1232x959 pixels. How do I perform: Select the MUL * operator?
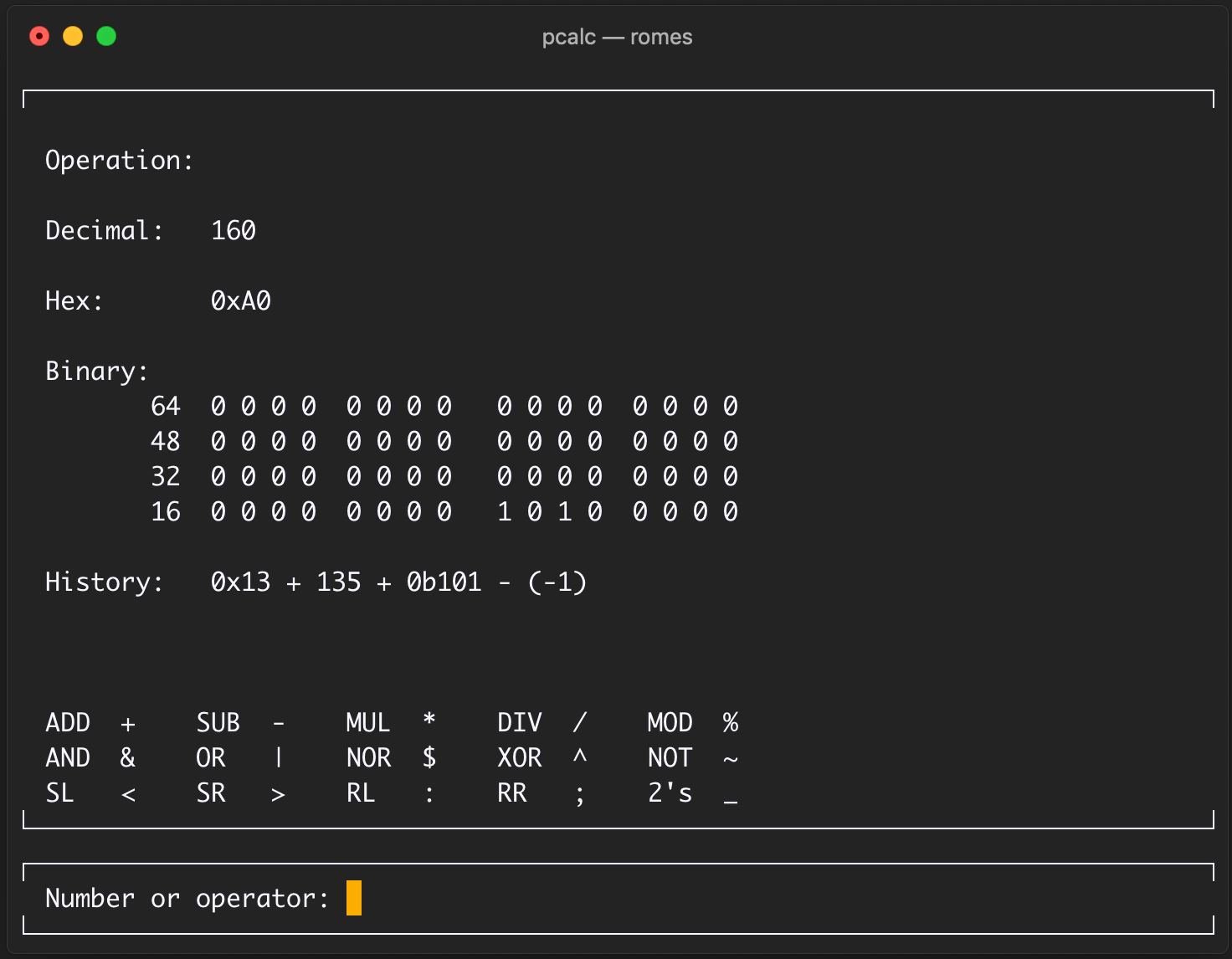[x=389, y=722]
